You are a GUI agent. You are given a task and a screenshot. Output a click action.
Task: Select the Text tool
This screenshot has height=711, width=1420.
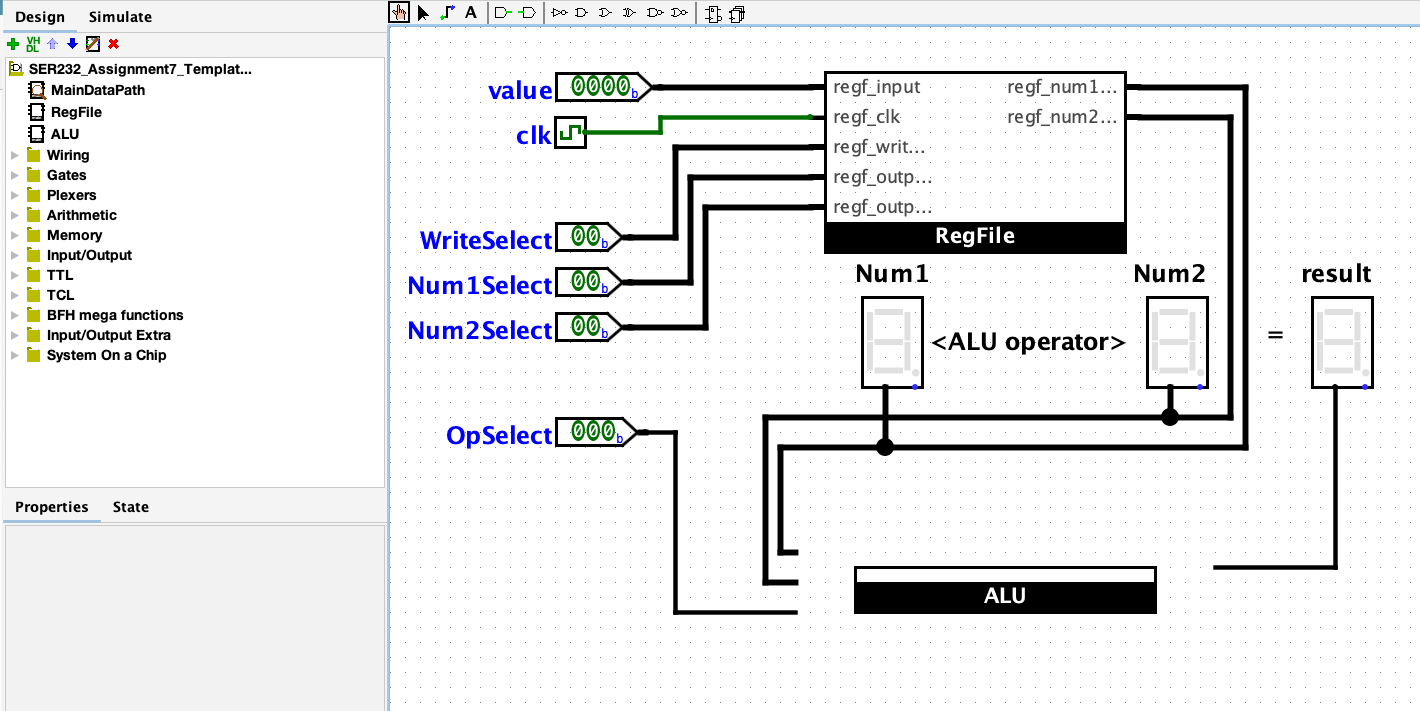tap(470, 12)
